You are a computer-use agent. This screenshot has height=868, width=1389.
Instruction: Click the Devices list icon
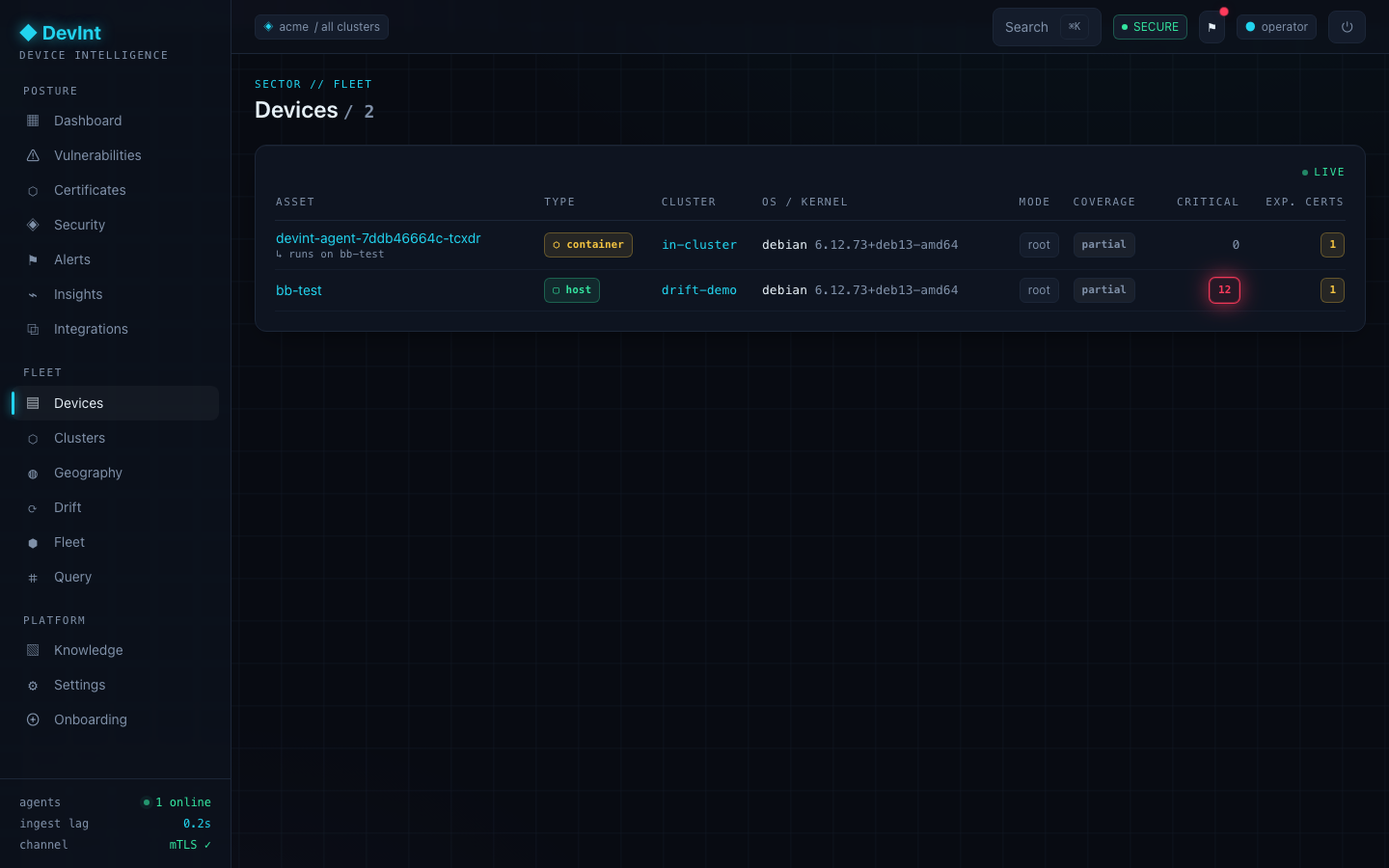tap(33, 403)
